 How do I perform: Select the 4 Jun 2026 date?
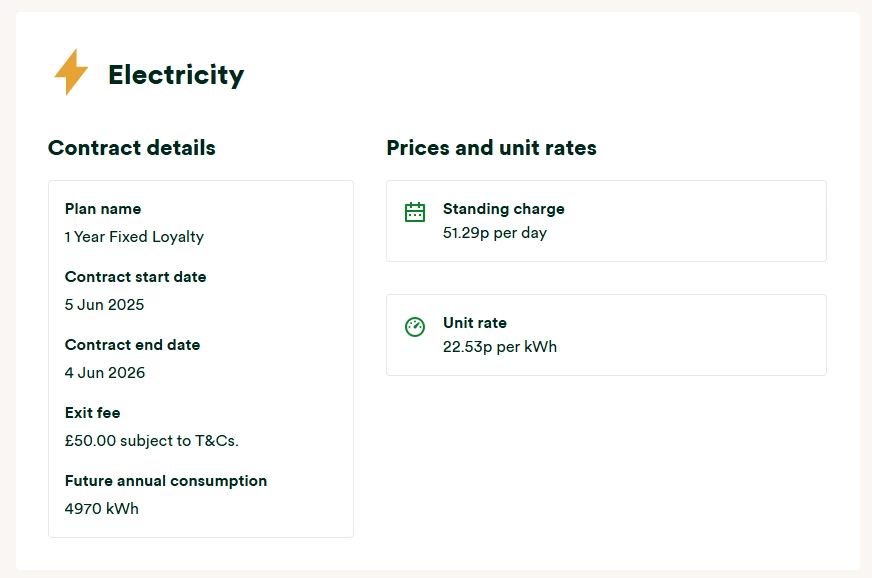pyautogui.click(x=105, y=373)
